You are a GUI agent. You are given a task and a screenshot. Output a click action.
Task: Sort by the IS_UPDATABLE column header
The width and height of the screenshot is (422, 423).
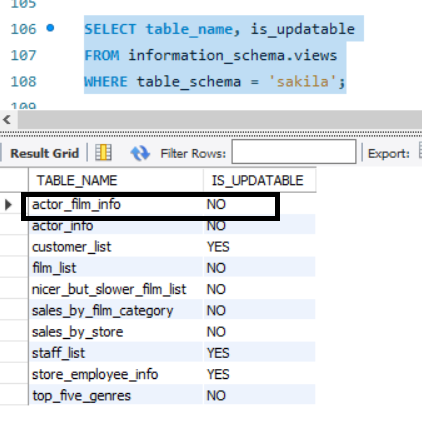(259, 180)
